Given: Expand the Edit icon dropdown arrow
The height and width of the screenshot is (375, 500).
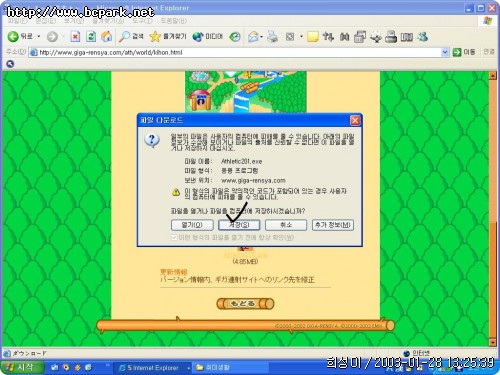Looking at the screenshot, I should (301, 37).
